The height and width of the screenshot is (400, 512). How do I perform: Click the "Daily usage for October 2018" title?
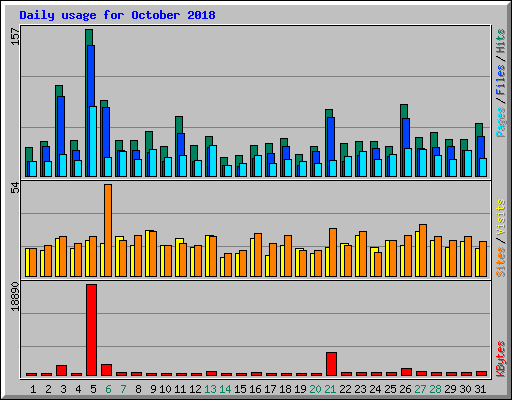coord(117,15)
